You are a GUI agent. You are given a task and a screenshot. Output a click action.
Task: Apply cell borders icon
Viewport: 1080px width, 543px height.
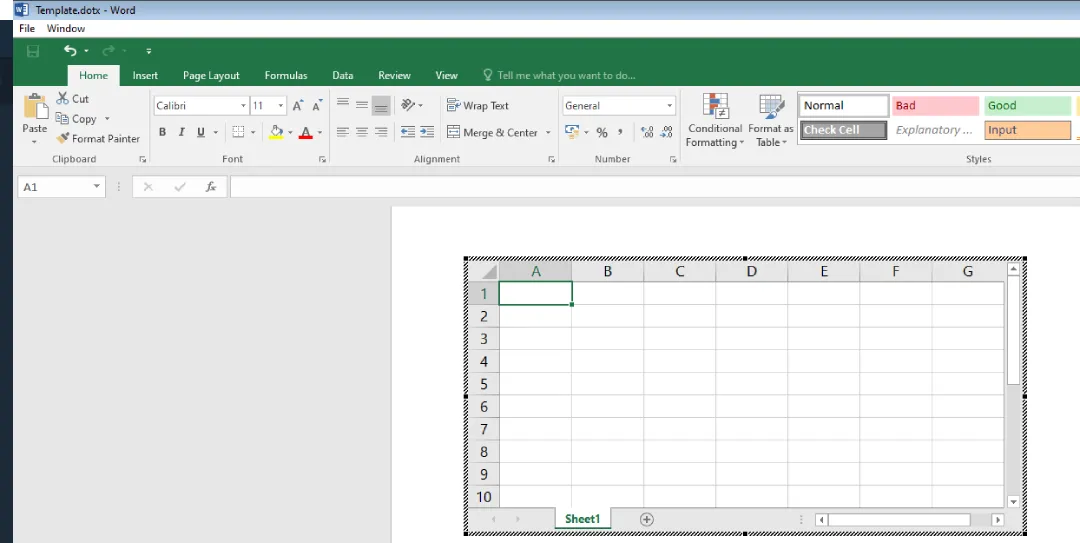tap(238, 132)
